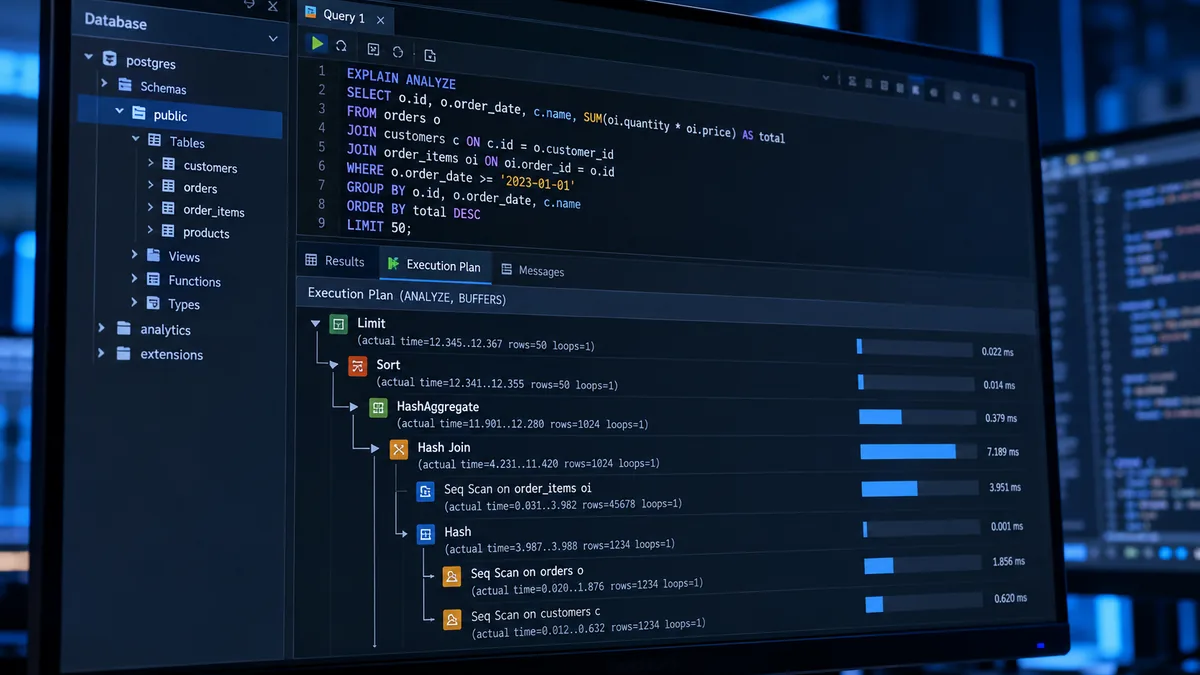The height and width of the screenshot is (675, 1200).
Task: Open the Messages tab
Action: [533, 270]
